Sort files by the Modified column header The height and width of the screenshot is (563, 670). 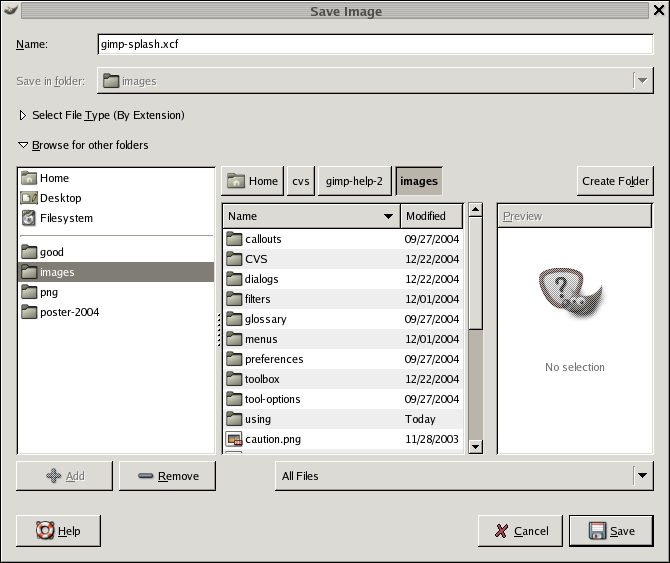[430, 216]
